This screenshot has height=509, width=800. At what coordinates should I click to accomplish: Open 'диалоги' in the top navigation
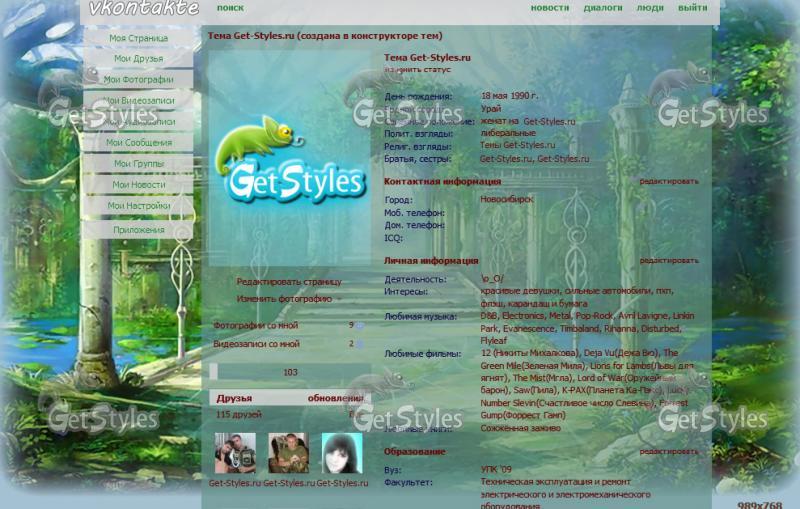pyautogui.click(x=603, y=8)
